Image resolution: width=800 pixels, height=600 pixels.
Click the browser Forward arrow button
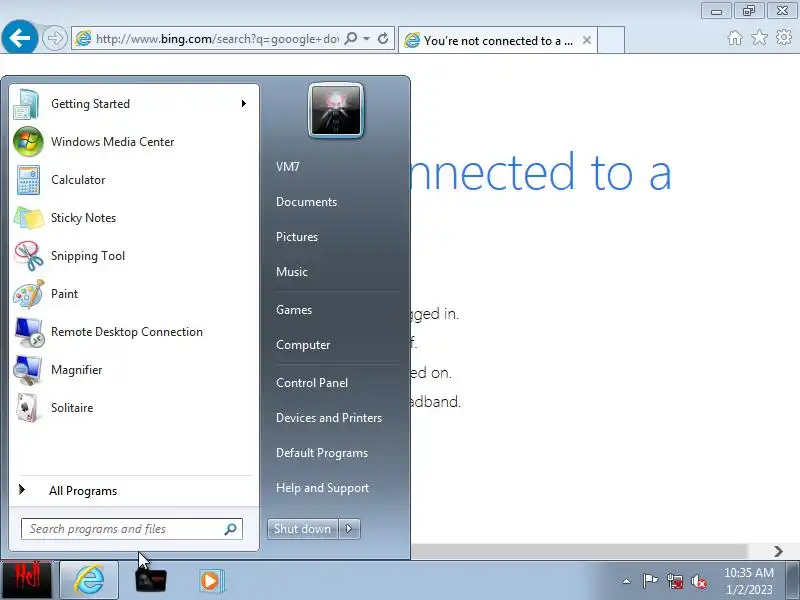tap(55, 38)
